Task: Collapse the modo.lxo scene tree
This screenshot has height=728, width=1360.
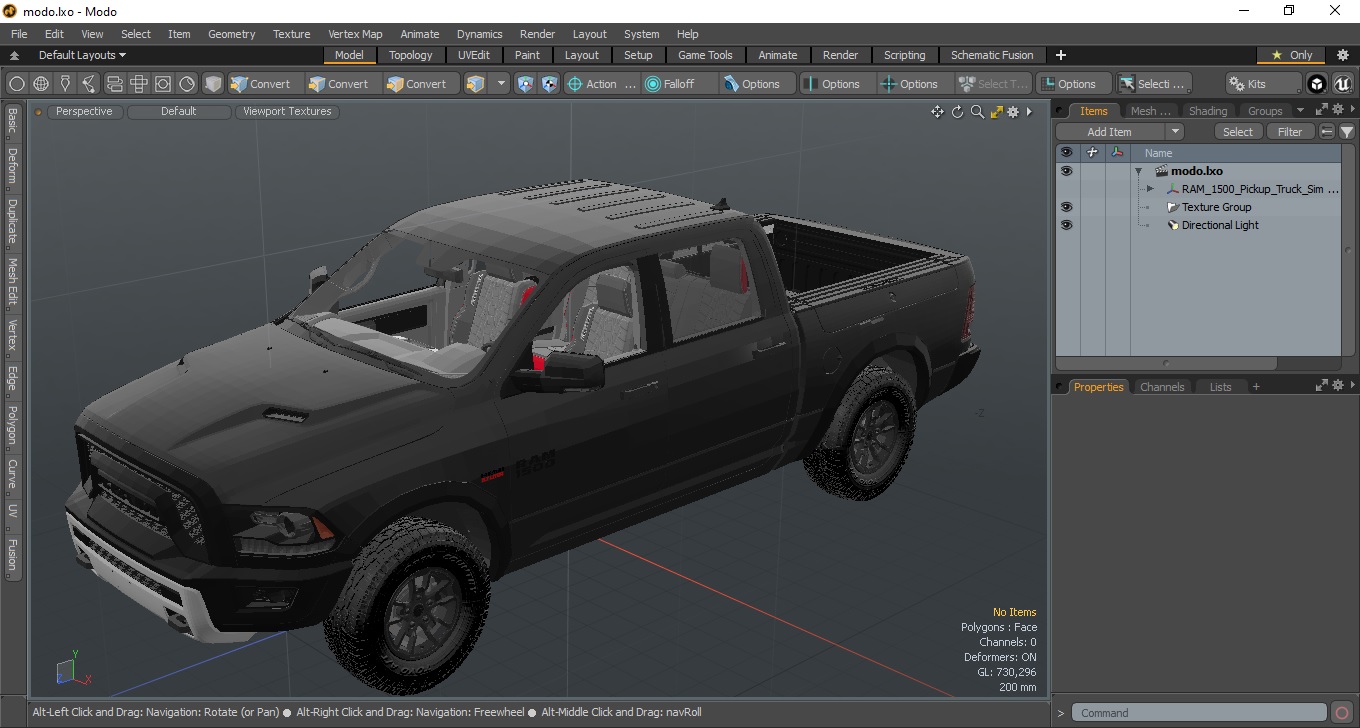Action: tap(1138, 171)
